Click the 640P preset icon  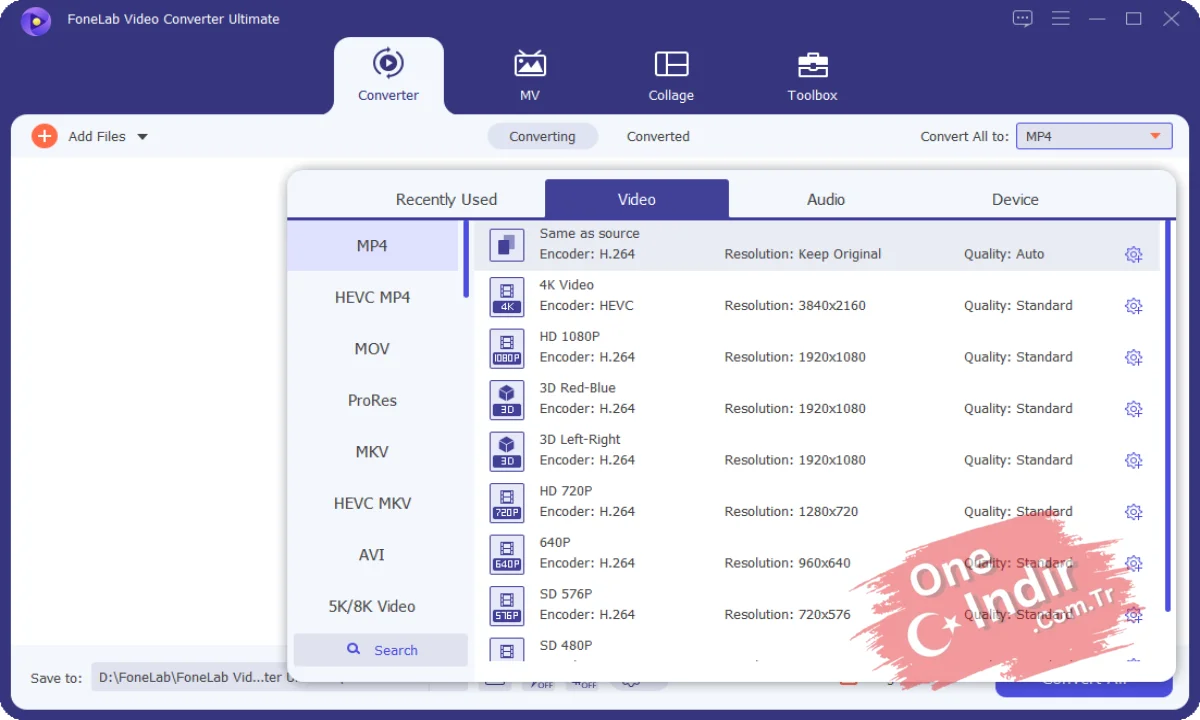(x=507, y=553)
